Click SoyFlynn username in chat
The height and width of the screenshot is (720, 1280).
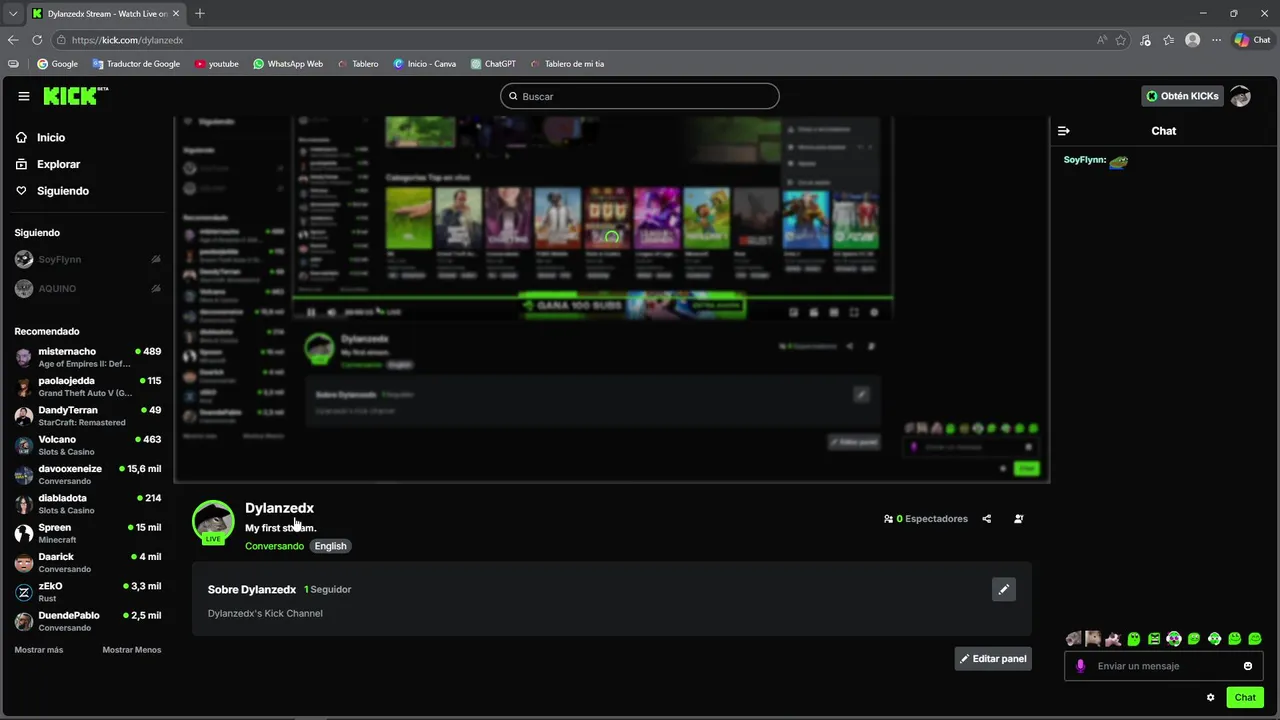[1084, 160]
